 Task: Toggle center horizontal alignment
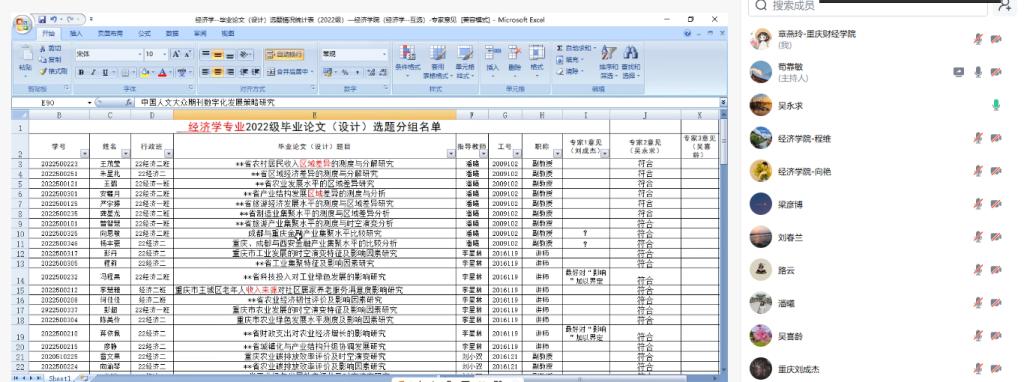coord(217,72)
